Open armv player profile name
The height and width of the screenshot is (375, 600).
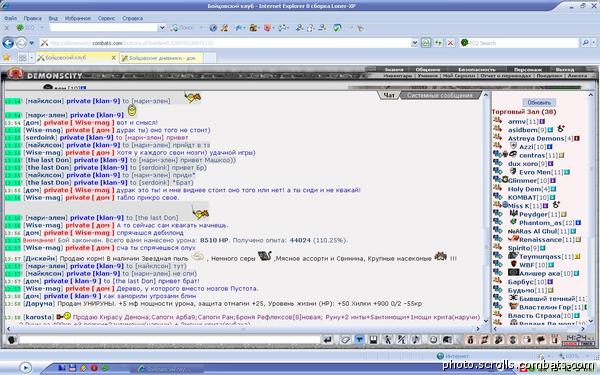517,121
